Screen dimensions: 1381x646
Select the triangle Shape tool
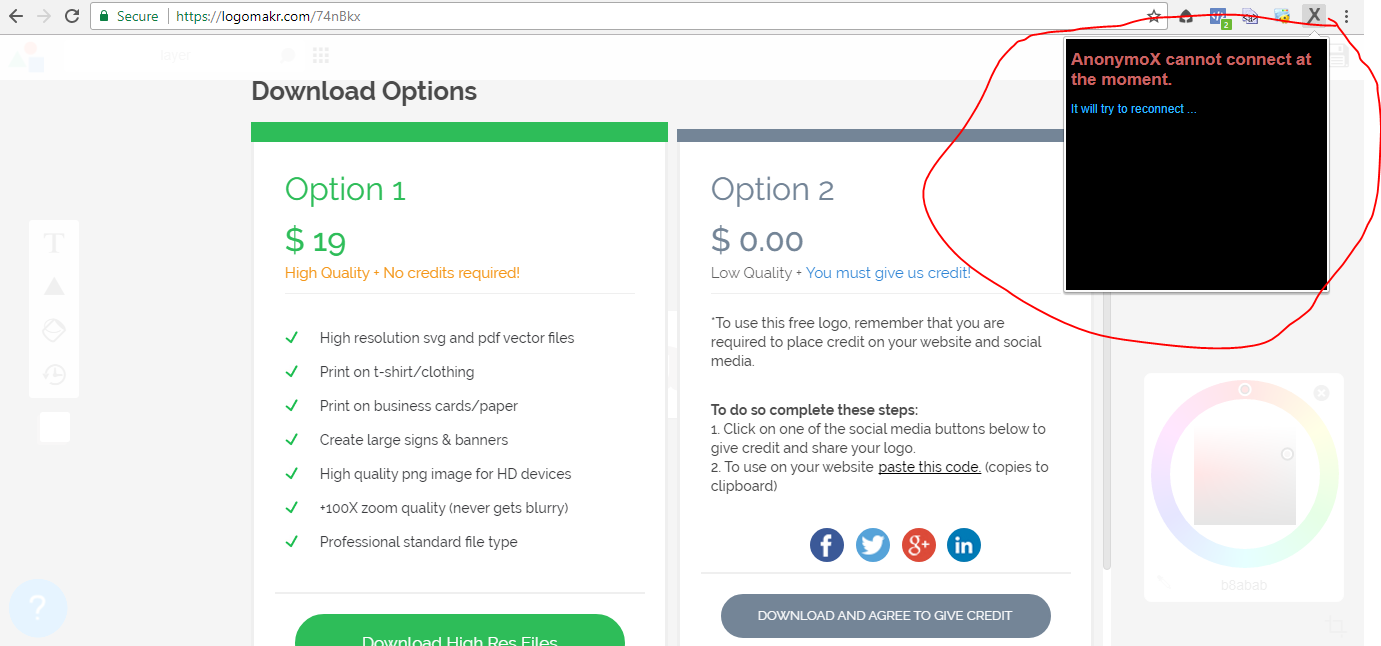click(x=54, y=287)
